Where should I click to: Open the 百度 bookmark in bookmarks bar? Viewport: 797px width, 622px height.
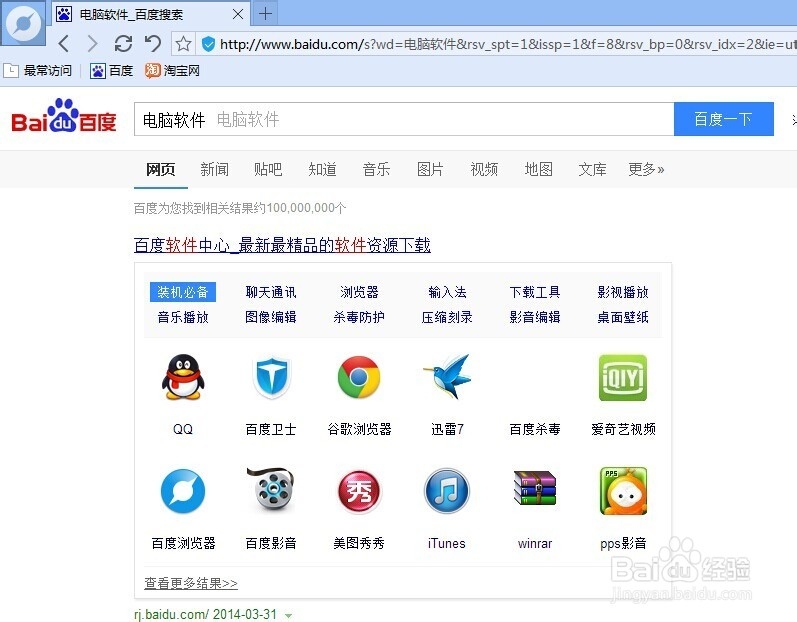click(x=111, y=71)
